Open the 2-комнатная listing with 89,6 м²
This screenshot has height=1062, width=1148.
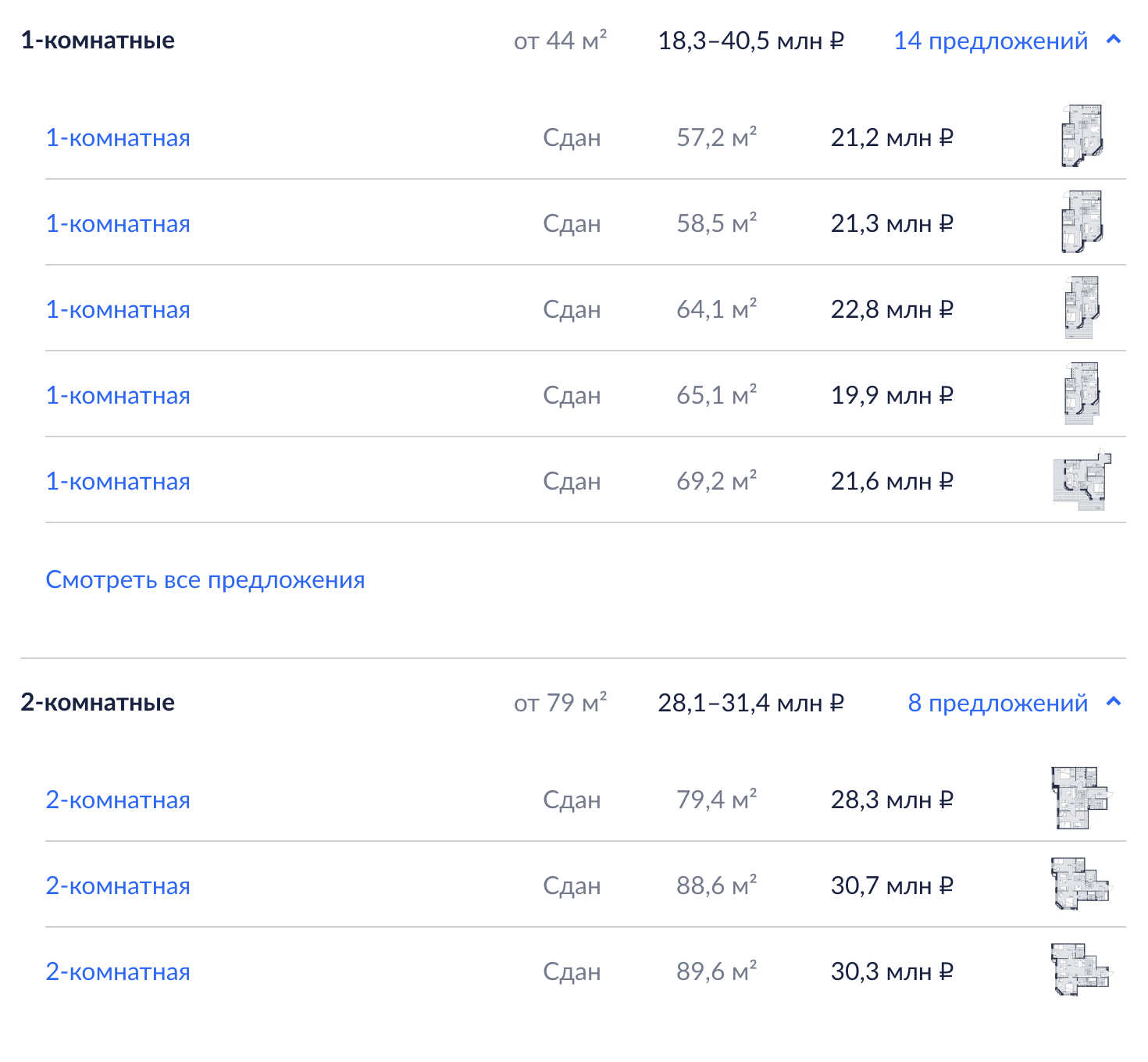(118, 971)
